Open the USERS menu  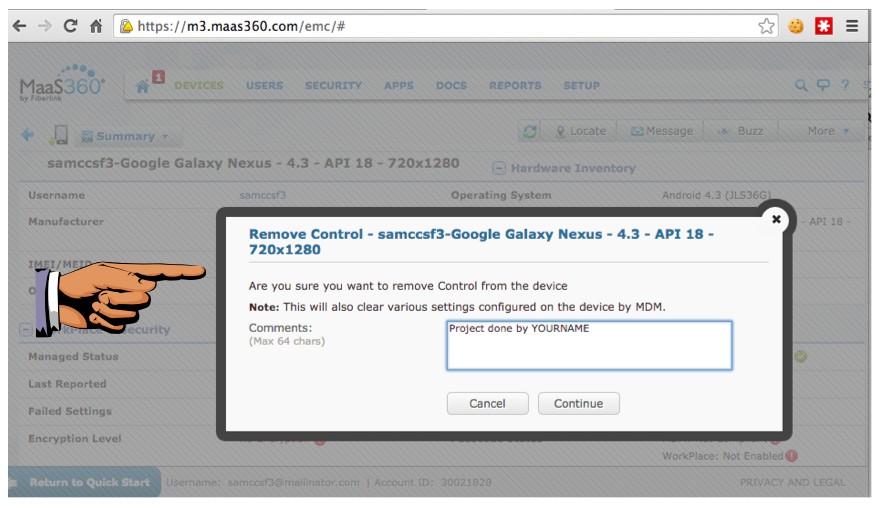[x=264, y=86]
